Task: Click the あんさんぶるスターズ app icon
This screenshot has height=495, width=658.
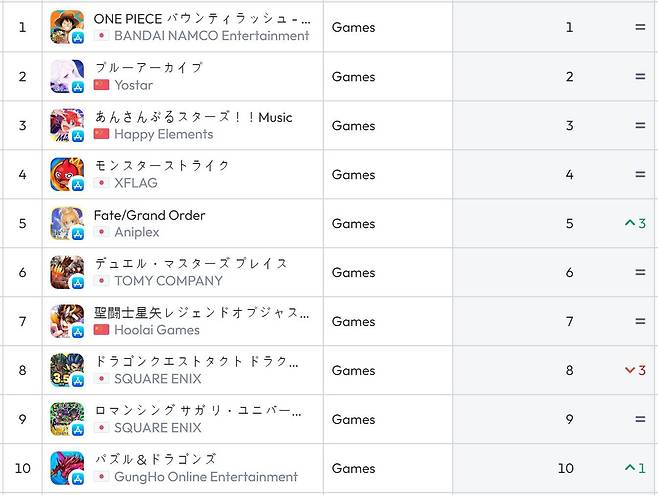Action: tap(67, 125)
